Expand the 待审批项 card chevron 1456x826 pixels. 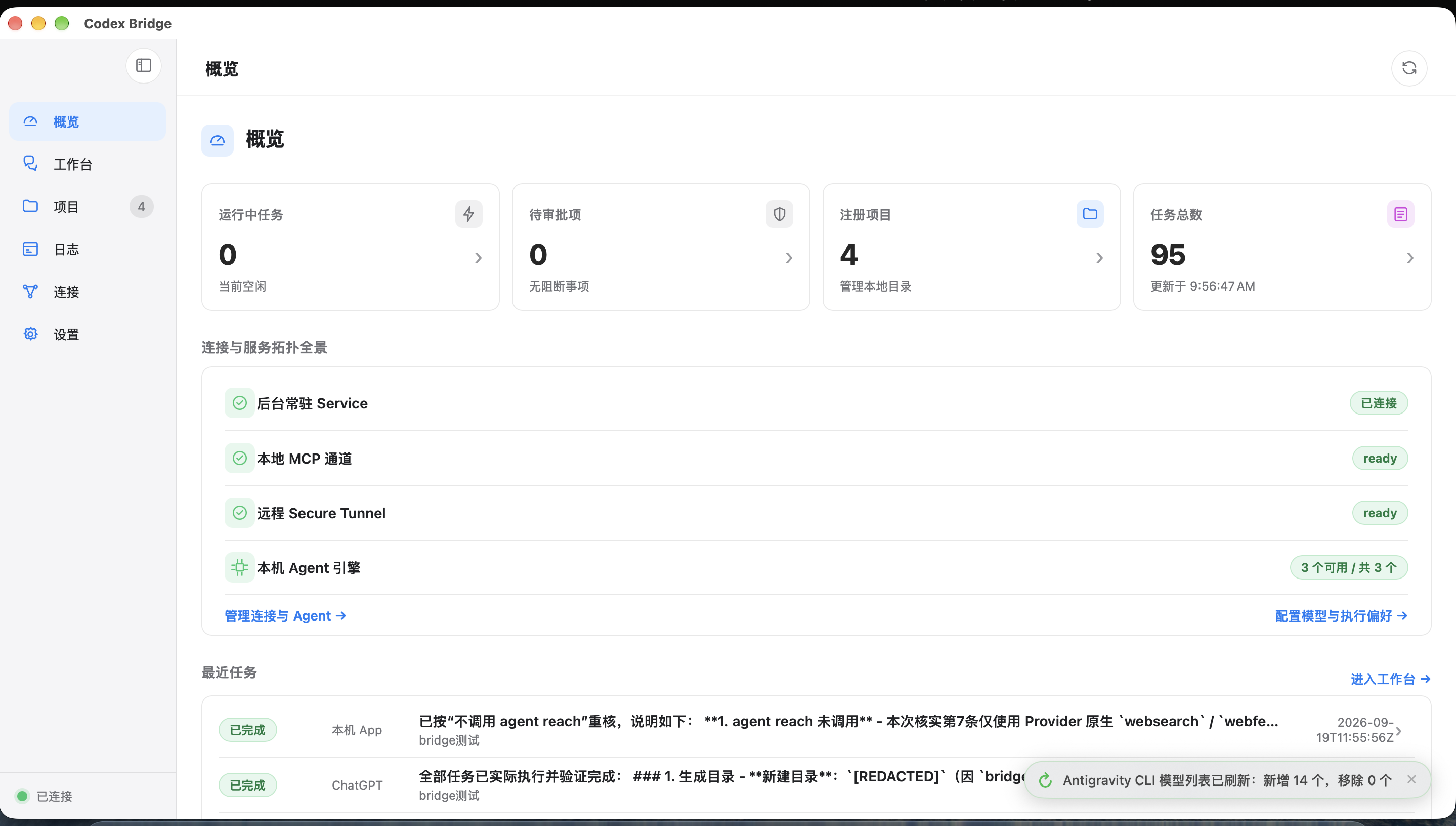pos(789,258)
